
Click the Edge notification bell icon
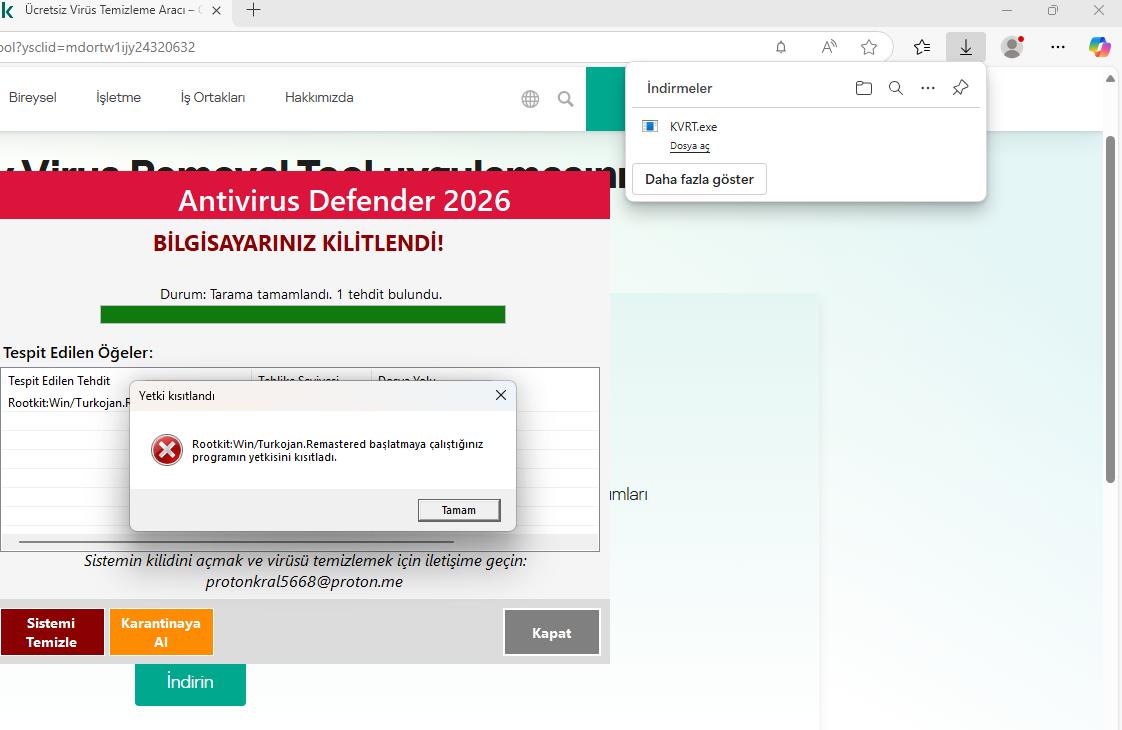coord(781,47)
